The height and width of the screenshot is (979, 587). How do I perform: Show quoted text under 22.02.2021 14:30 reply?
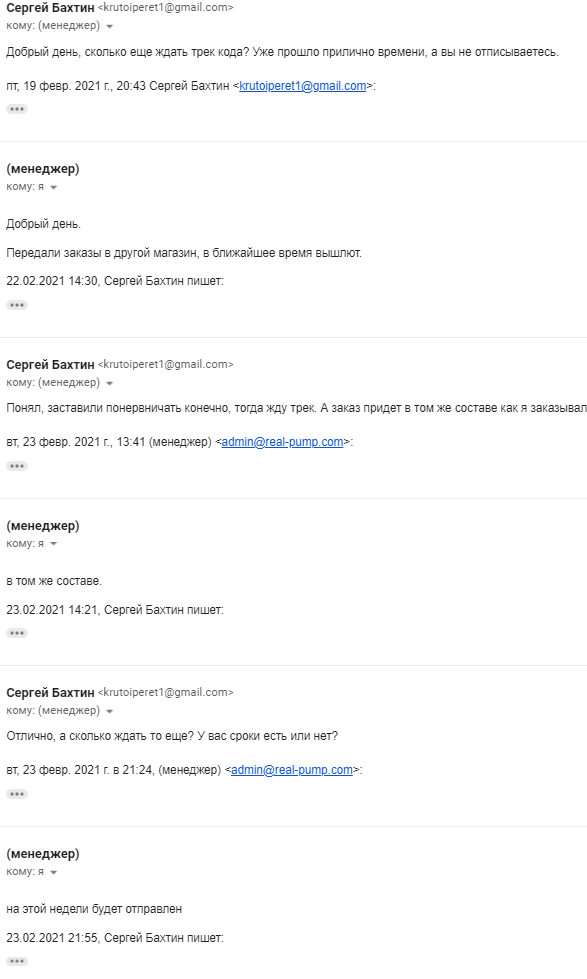click(x=17, y=305)
